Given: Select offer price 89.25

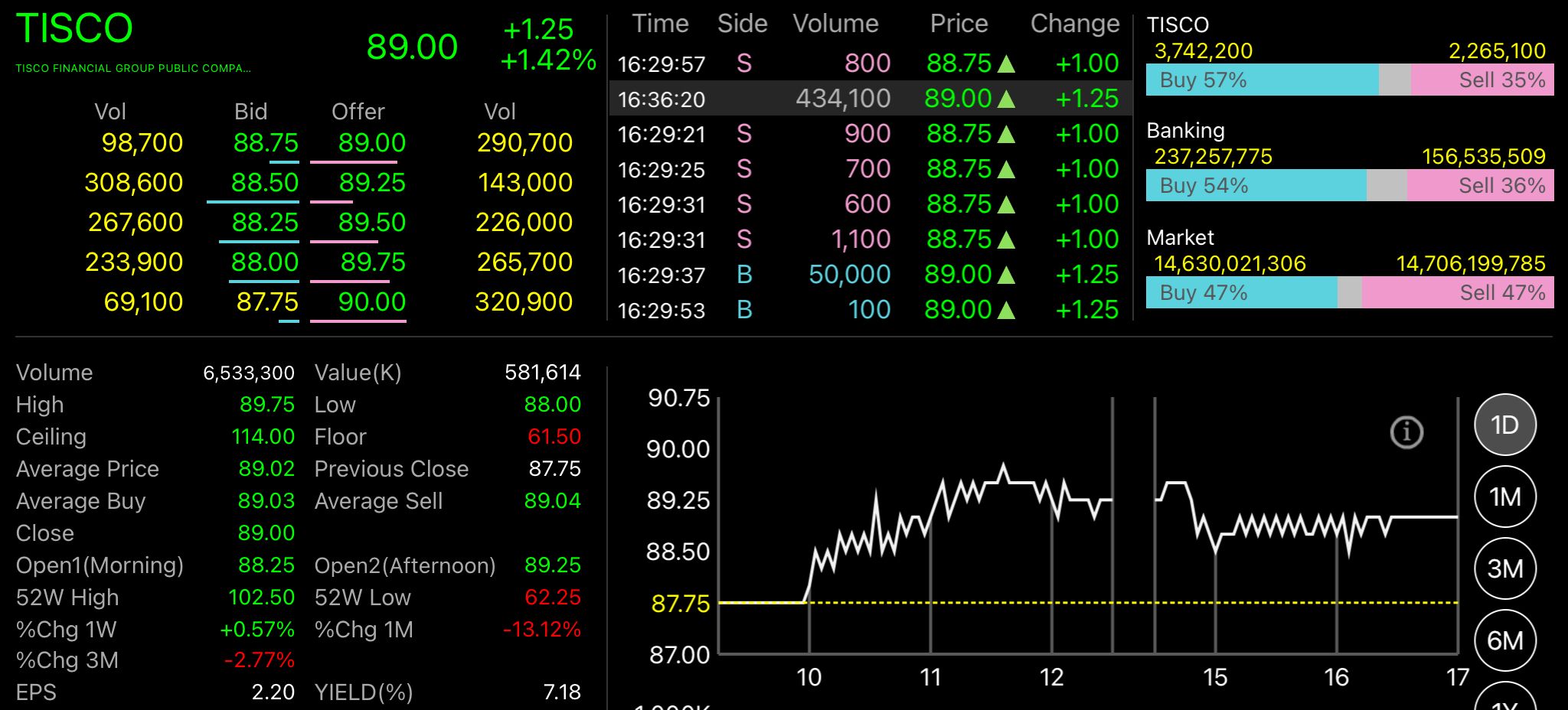Looking at the screenshot, I should tap(372, 183).
